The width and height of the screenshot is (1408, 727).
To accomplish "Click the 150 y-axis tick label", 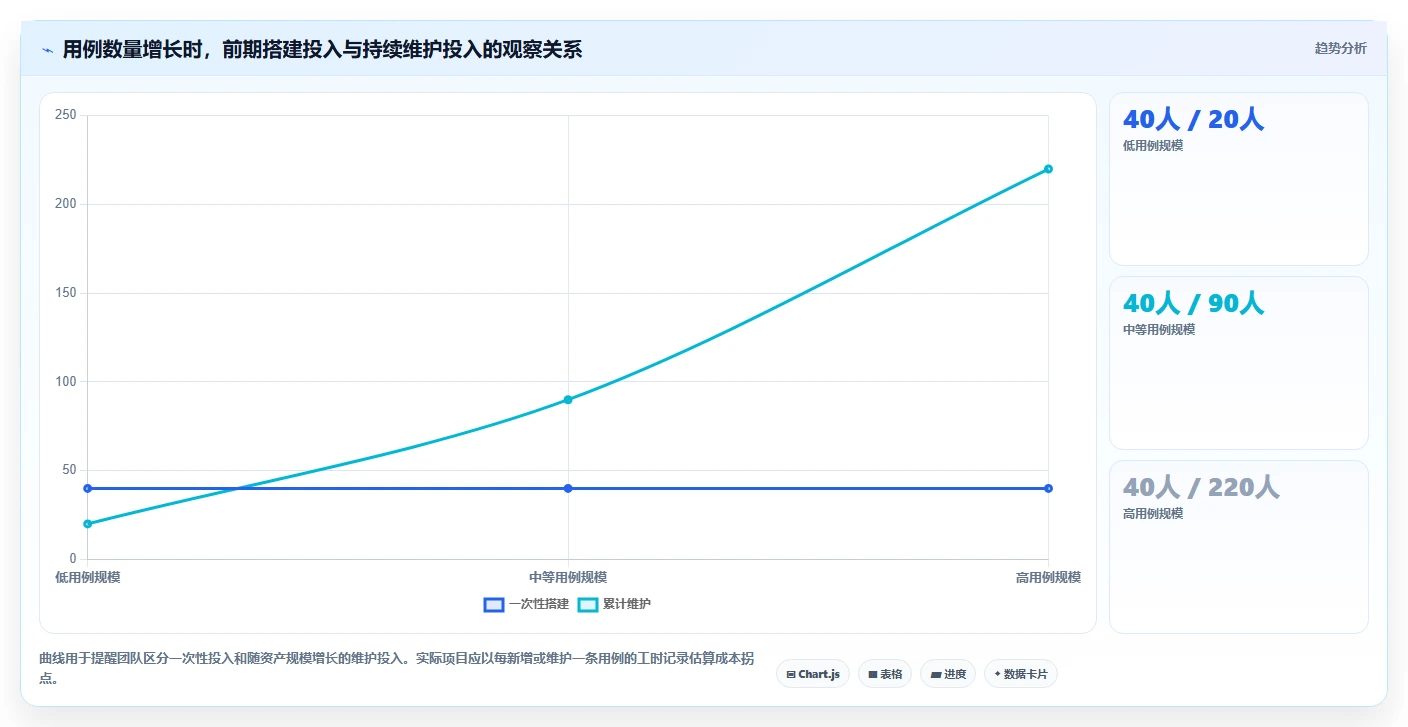I will (66, 293).
